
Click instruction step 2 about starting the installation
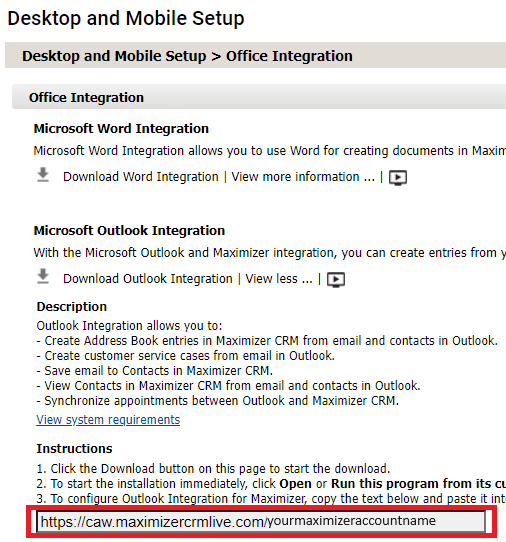(271, 483)
